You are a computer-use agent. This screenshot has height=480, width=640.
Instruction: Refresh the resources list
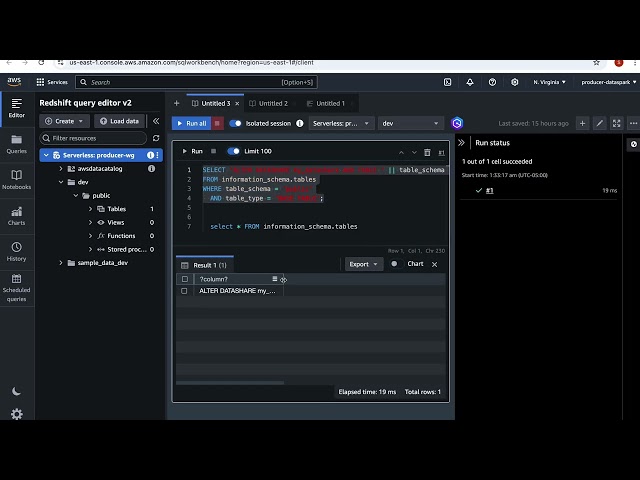pos(156,138)
